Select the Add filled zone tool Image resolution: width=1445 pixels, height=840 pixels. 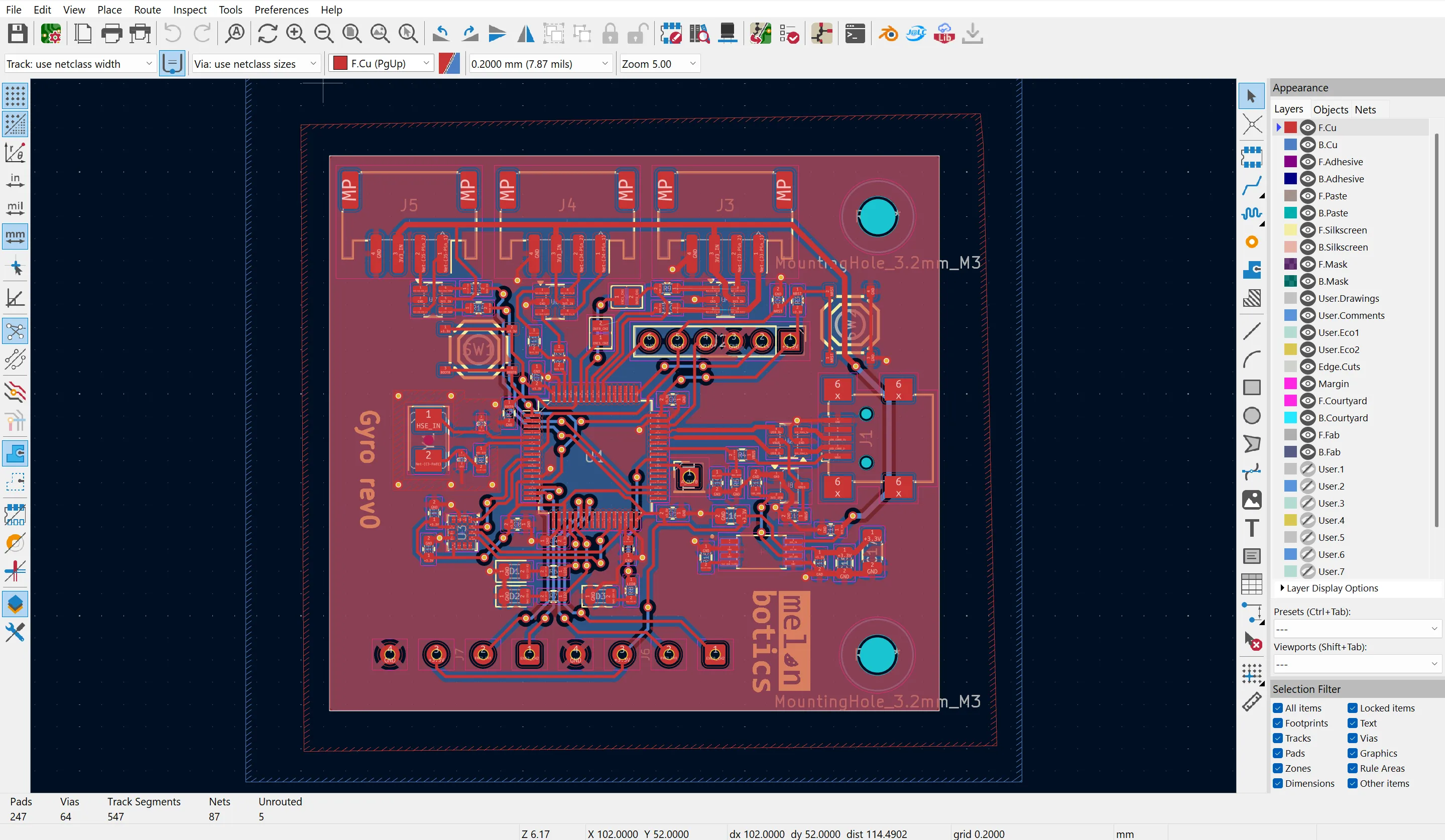coord(1252,270)
